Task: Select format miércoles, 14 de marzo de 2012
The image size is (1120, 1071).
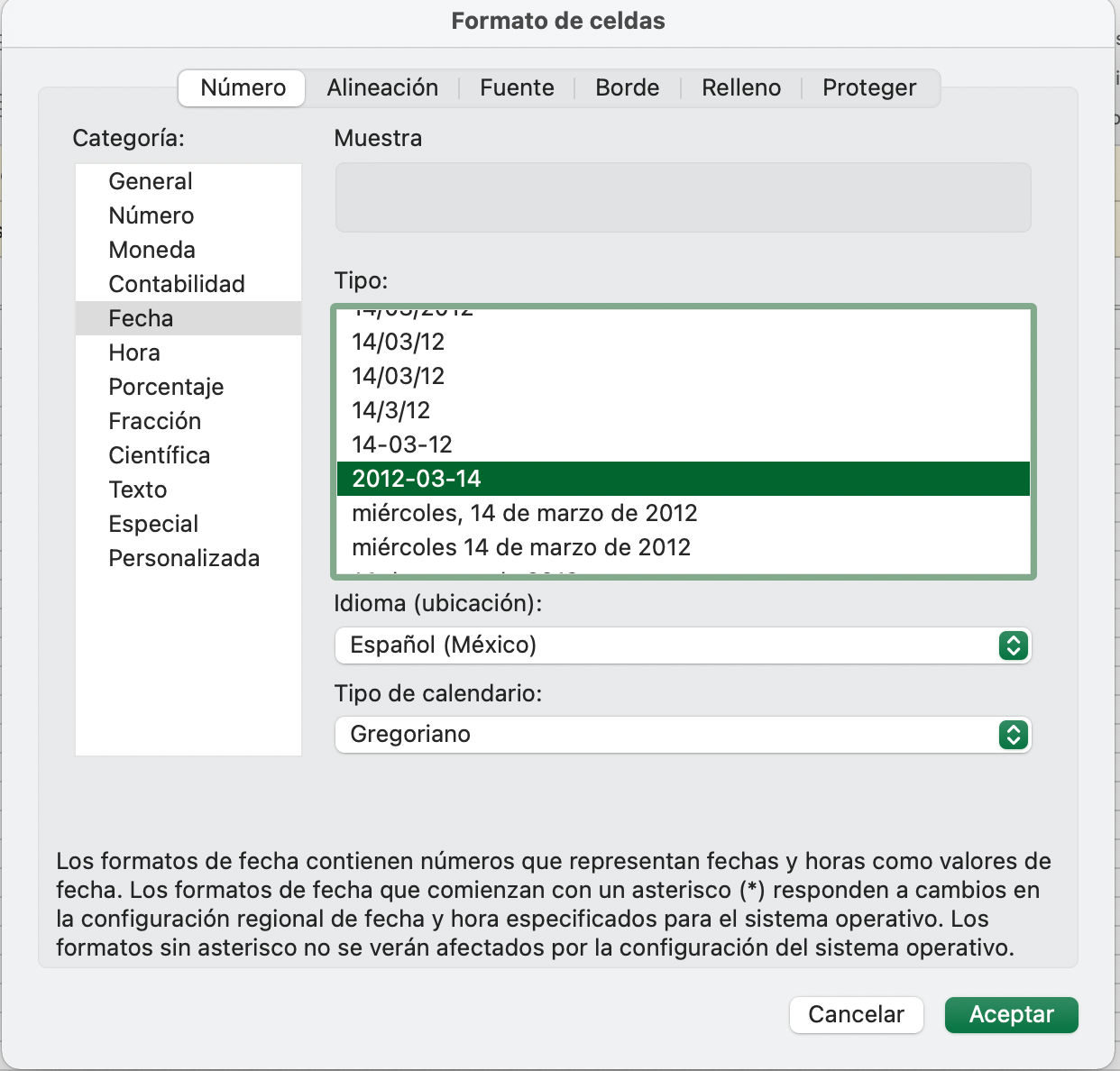Action: [x=524, y=513]
